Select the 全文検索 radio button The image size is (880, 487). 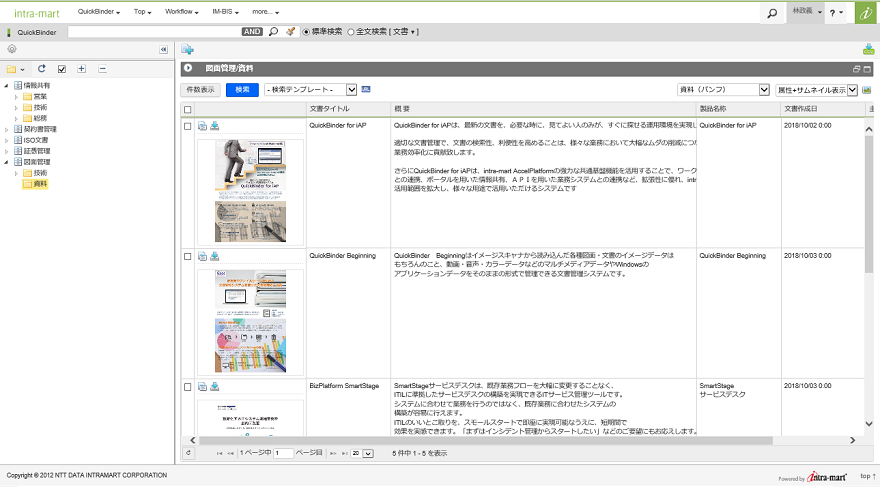351,32
